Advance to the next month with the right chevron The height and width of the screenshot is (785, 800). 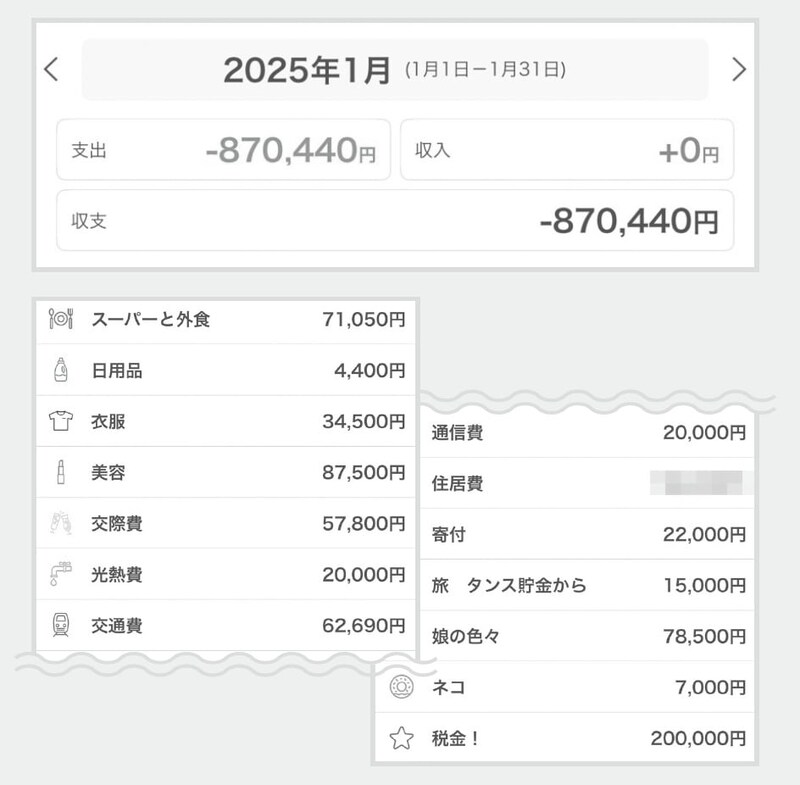[740, 70]
